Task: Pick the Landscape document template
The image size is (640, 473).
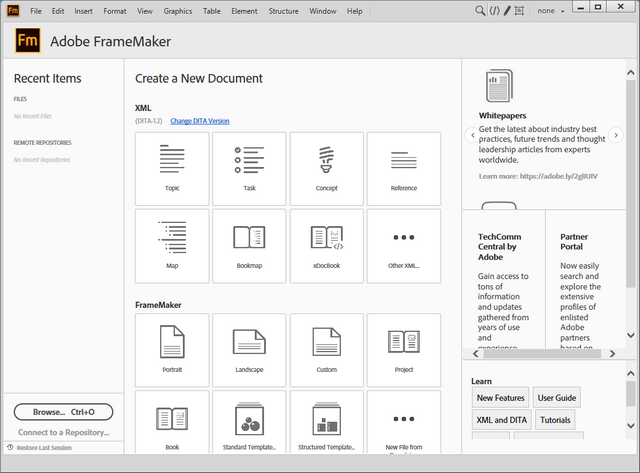Action: point(249,349)
